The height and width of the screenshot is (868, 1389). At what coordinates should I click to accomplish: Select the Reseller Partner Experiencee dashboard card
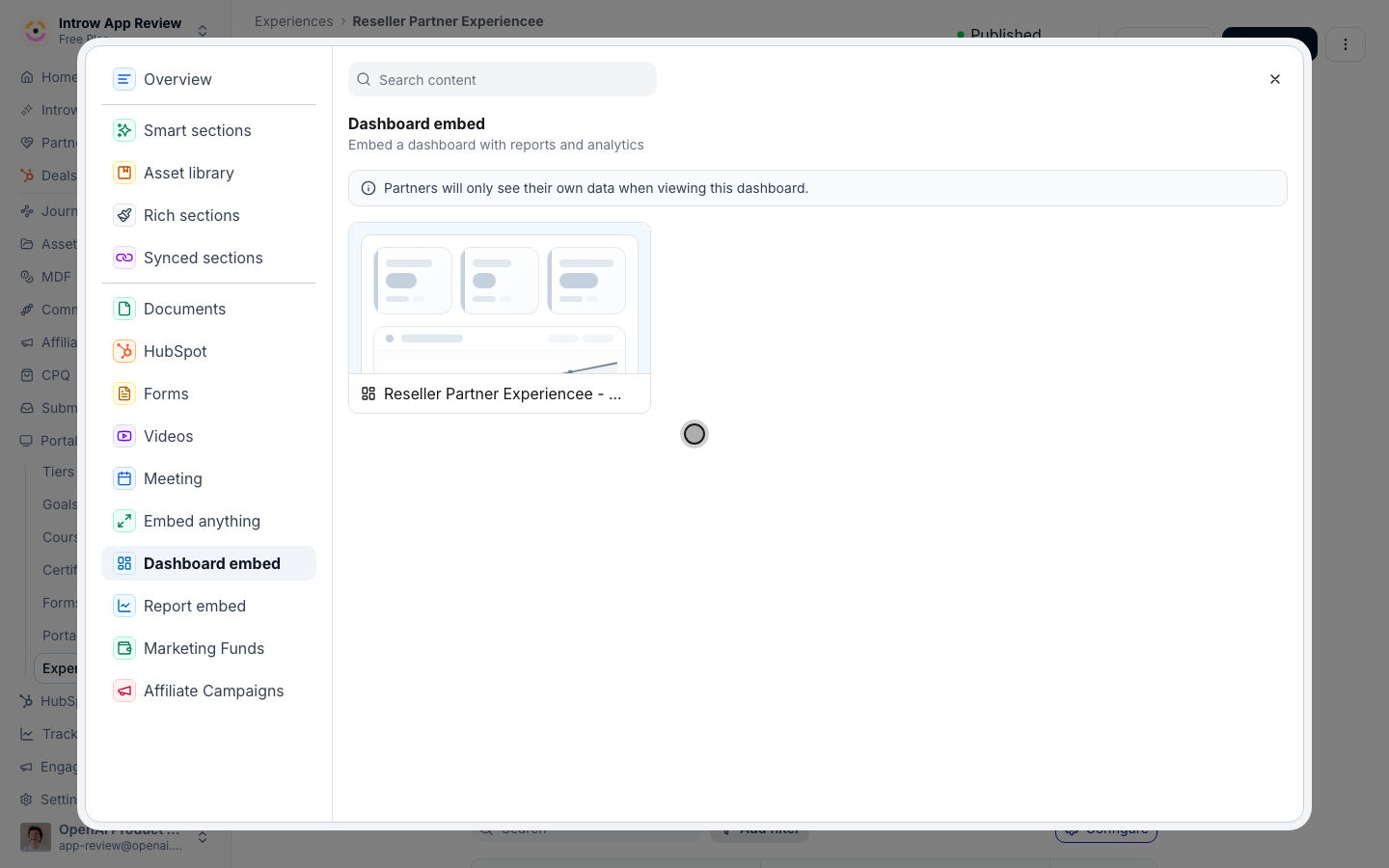coord(500,318)
